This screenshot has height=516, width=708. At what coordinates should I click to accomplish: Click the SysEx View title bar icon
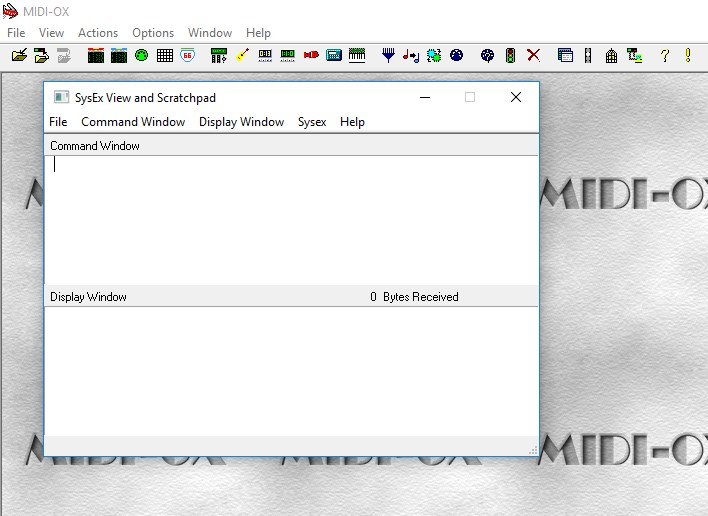[61, 97]
